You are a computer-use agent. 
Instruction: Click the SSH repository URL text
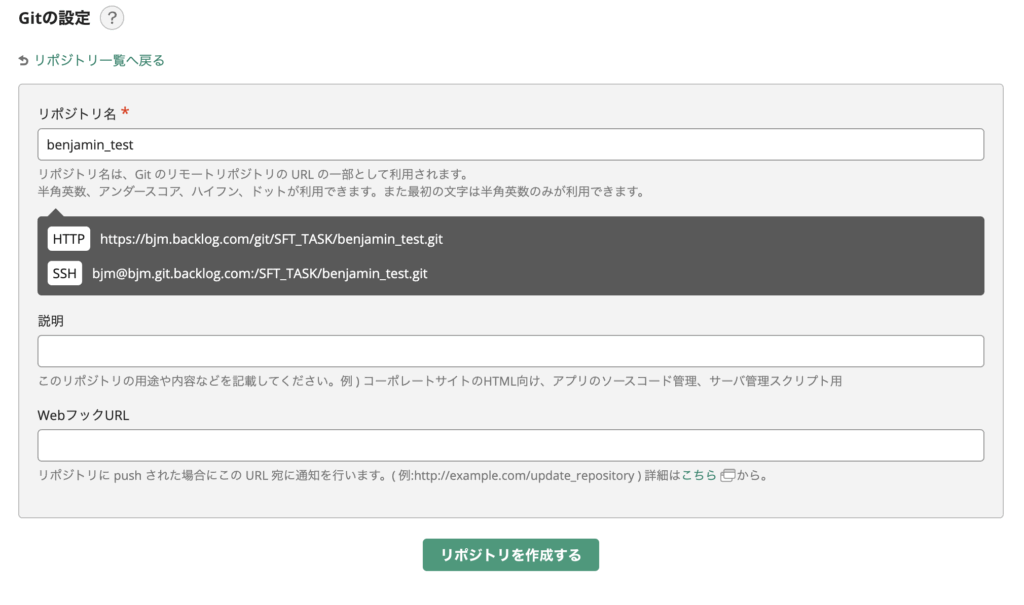point(259,273)
